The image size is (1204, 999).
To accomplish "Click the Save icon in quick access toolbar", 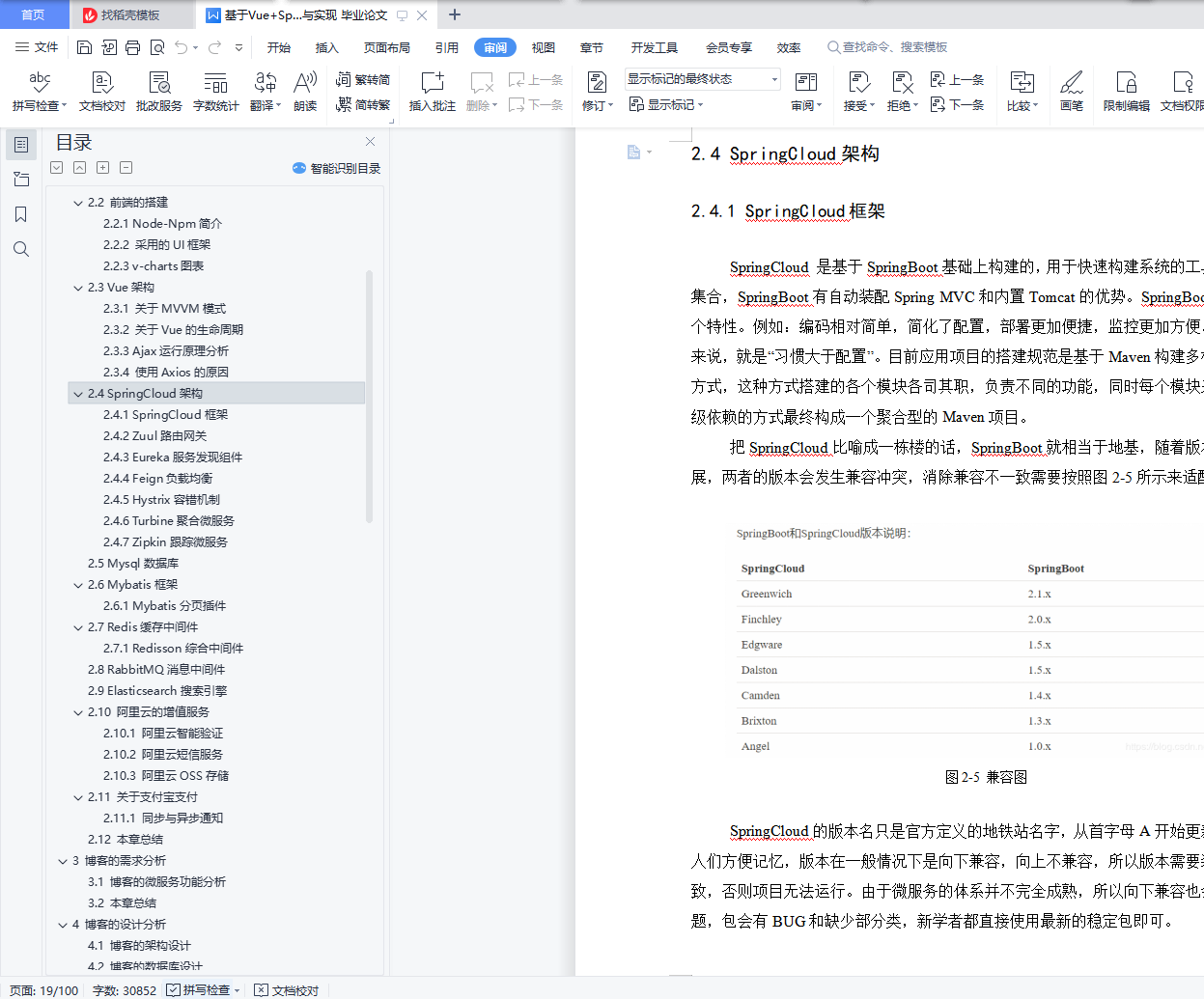I will (x=84, y=47).
